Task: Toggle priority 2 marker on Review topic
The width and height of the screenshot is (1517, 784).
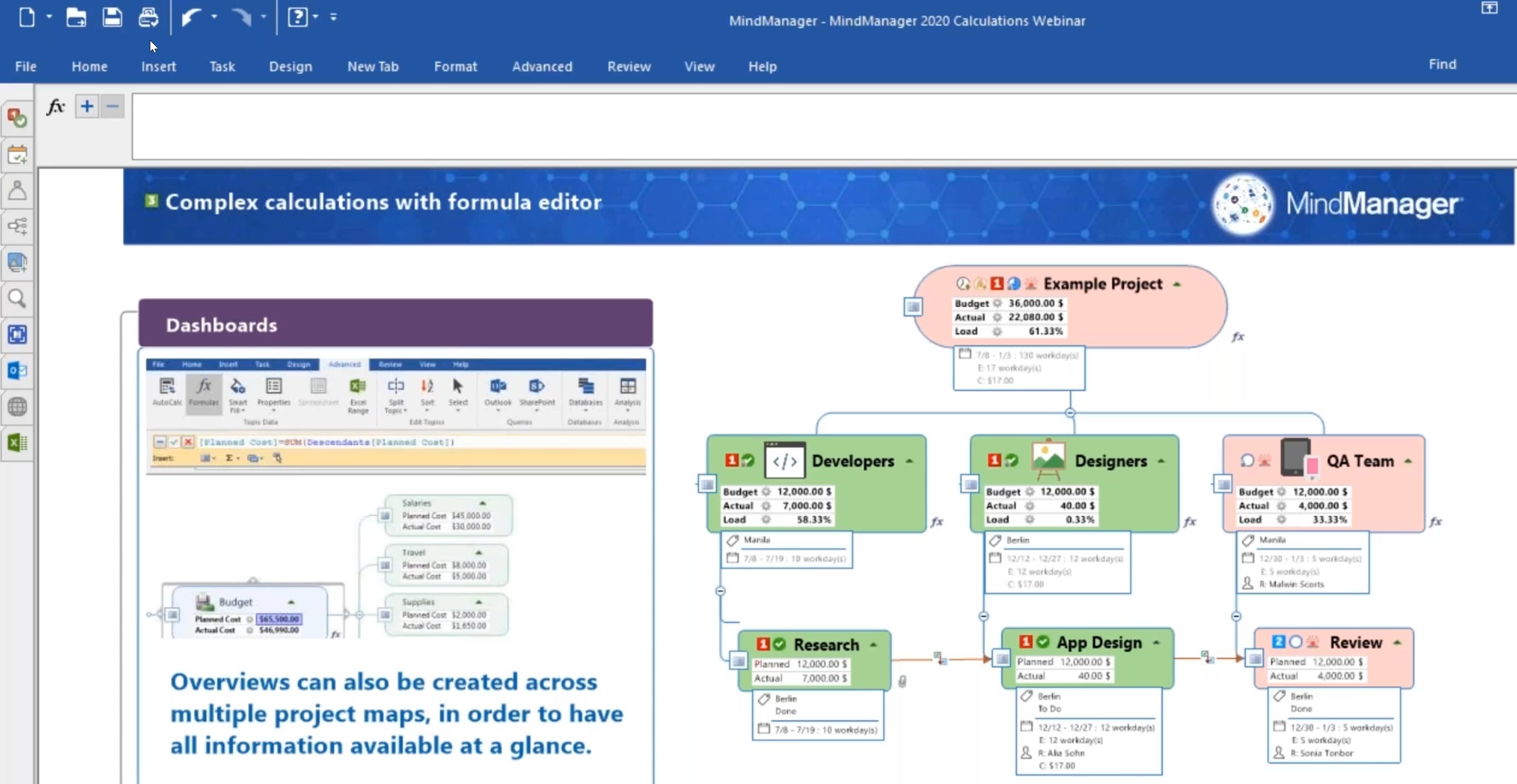Action: [1278, 642]
